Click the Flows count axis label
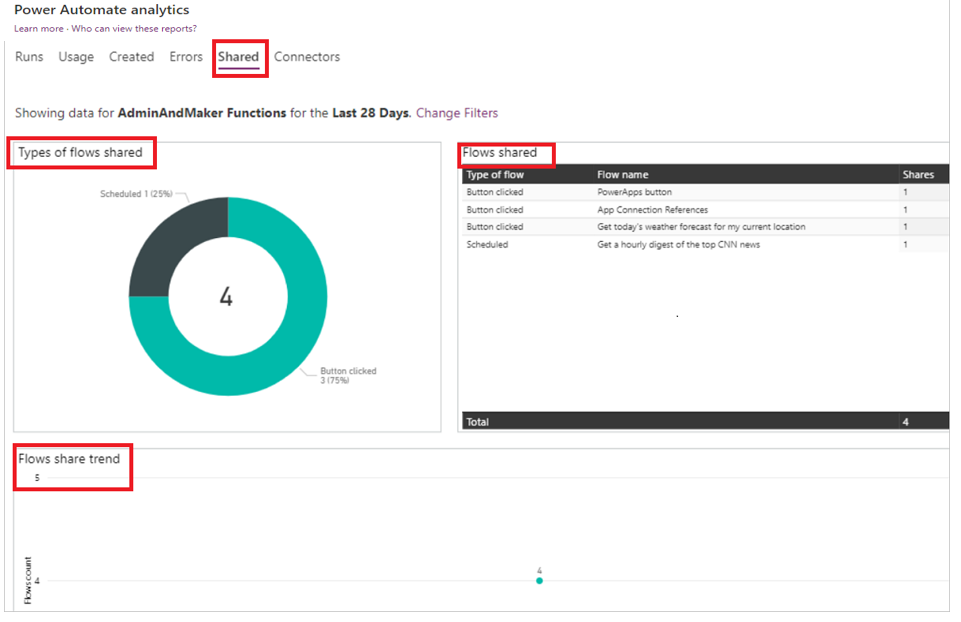The height and width of the screenshot is (622, 961). 28,580
